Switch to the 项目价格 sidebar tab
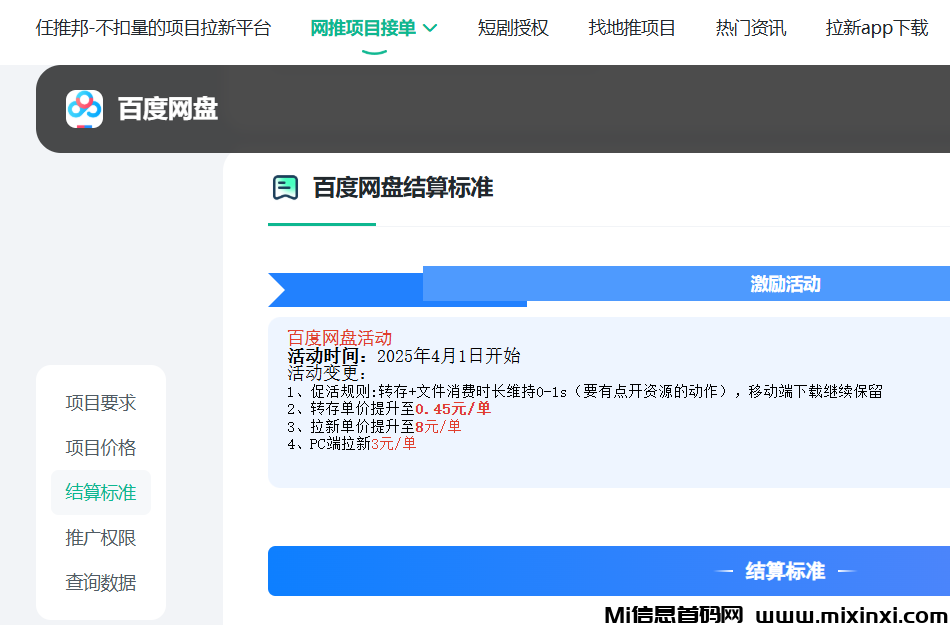This screenshot has height=625, width=950. coord(101,448)
